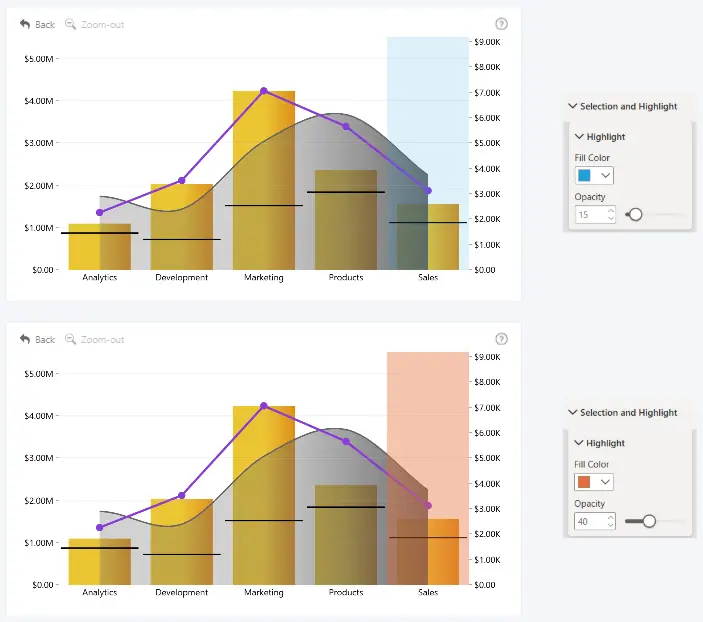Click the purple line point above Sales, bottom chart
This screenshot has height=622, width=703.
(428, 506)
